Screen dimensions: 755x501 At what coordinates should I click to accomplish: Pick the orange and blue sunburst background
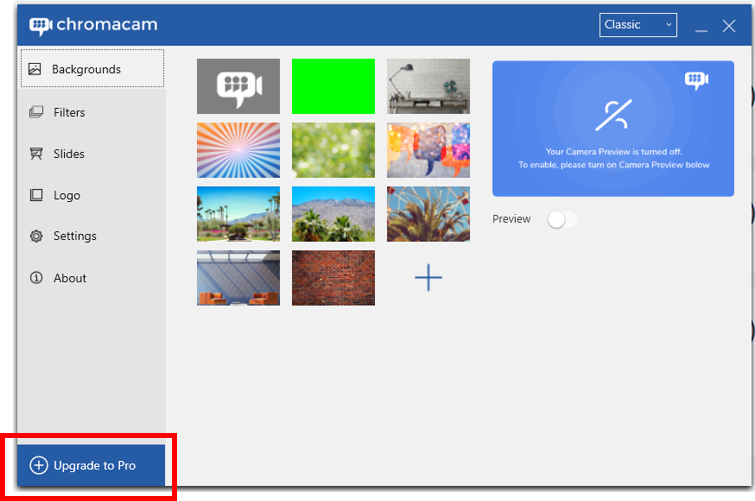coord(238,150)
